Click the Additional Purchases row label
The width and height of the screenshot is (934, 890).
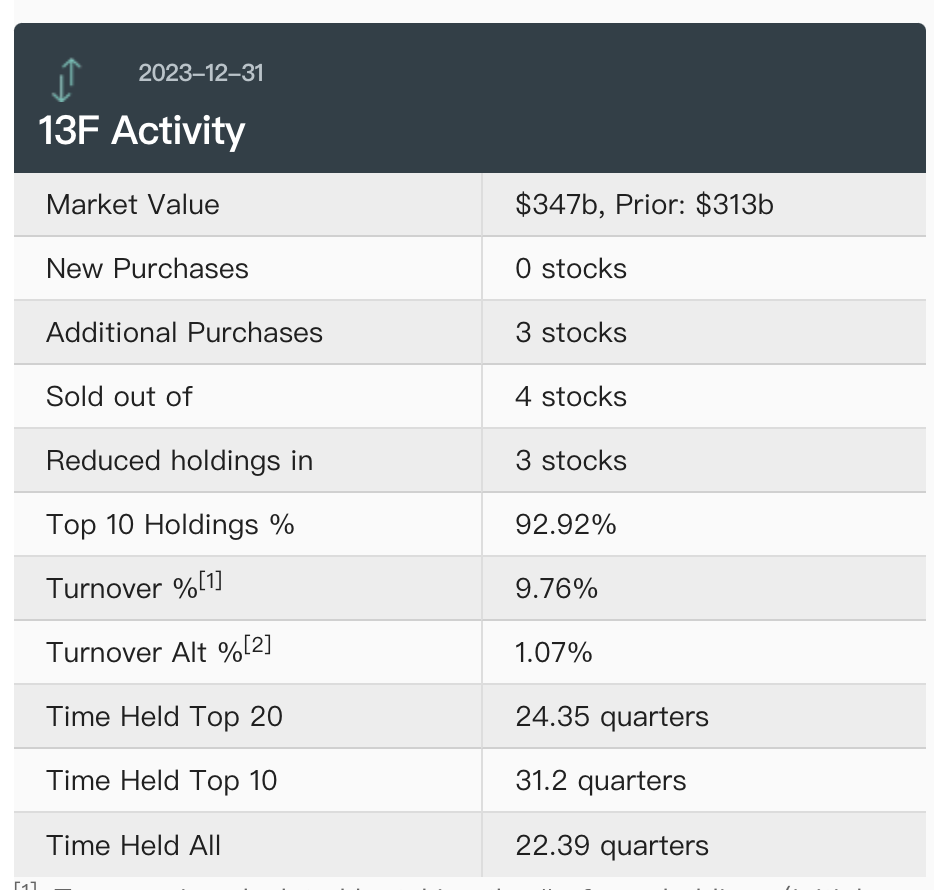tap(184, 333)
